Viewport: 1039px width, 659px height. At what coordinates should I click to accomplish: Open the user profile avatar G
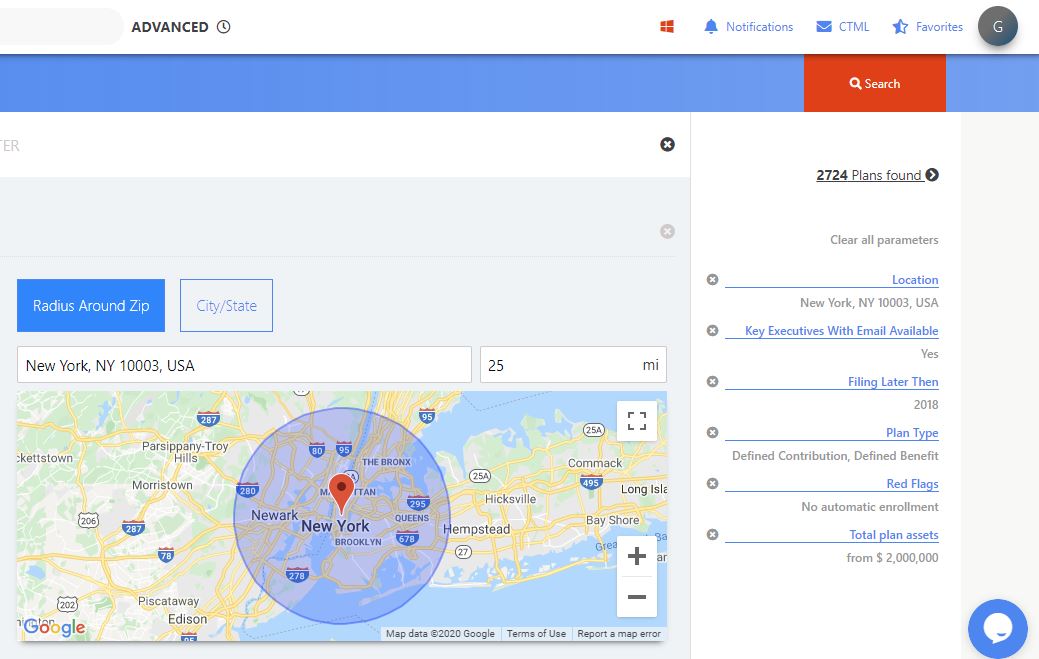(x=997, y=27)
